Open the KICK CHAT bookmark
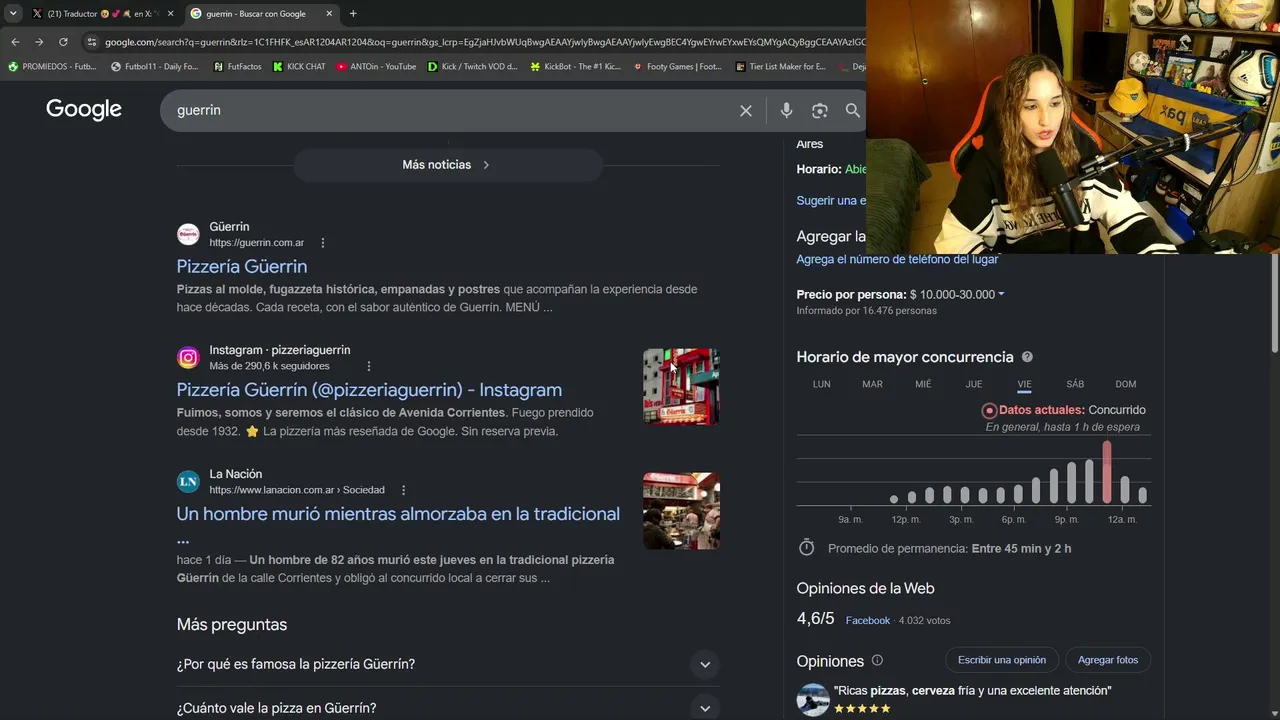Image resolution: width=1280 pixels, height=720 pixels. coord(299,67)
